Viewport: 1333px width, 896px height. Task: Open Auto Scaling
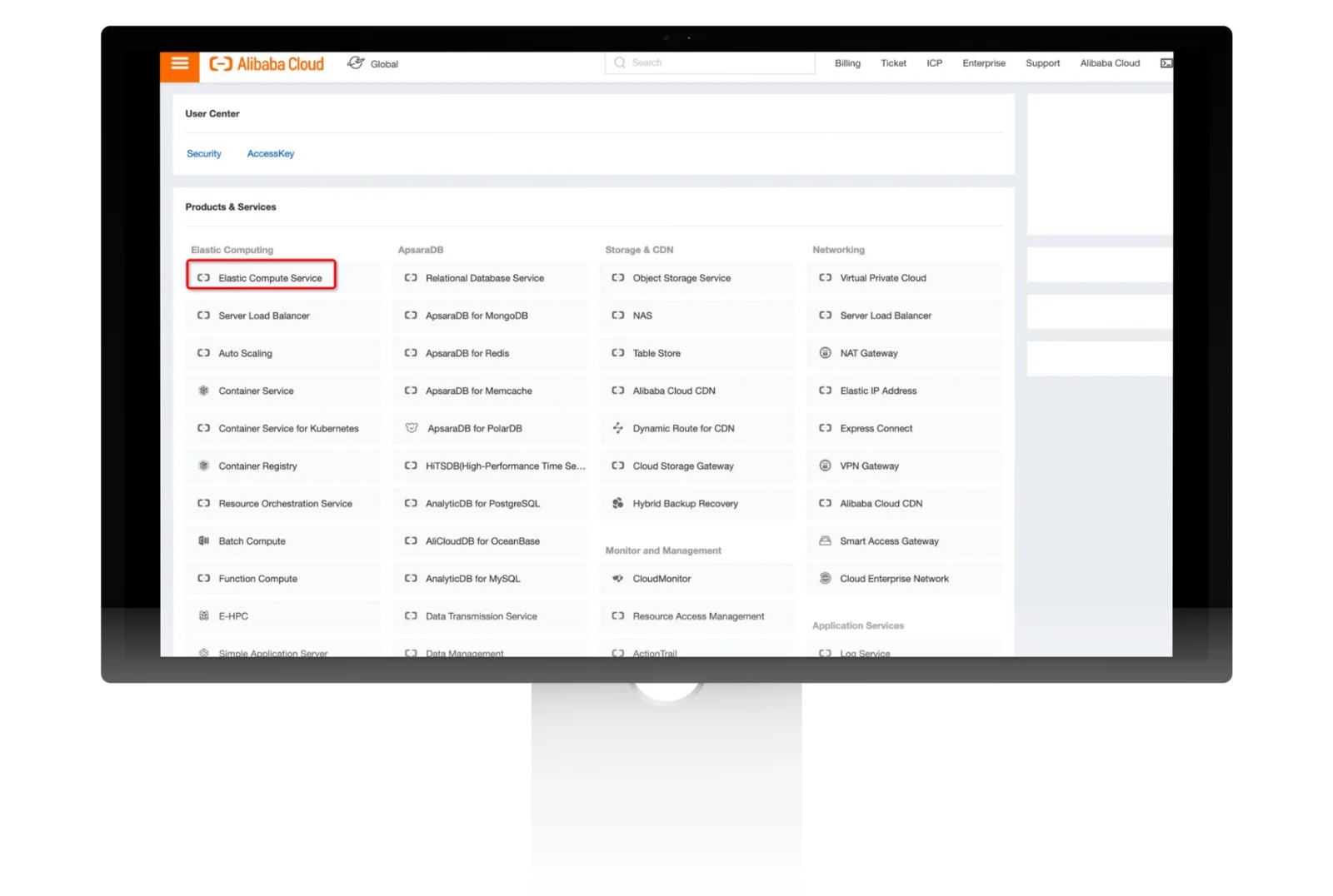click(282, 353)
